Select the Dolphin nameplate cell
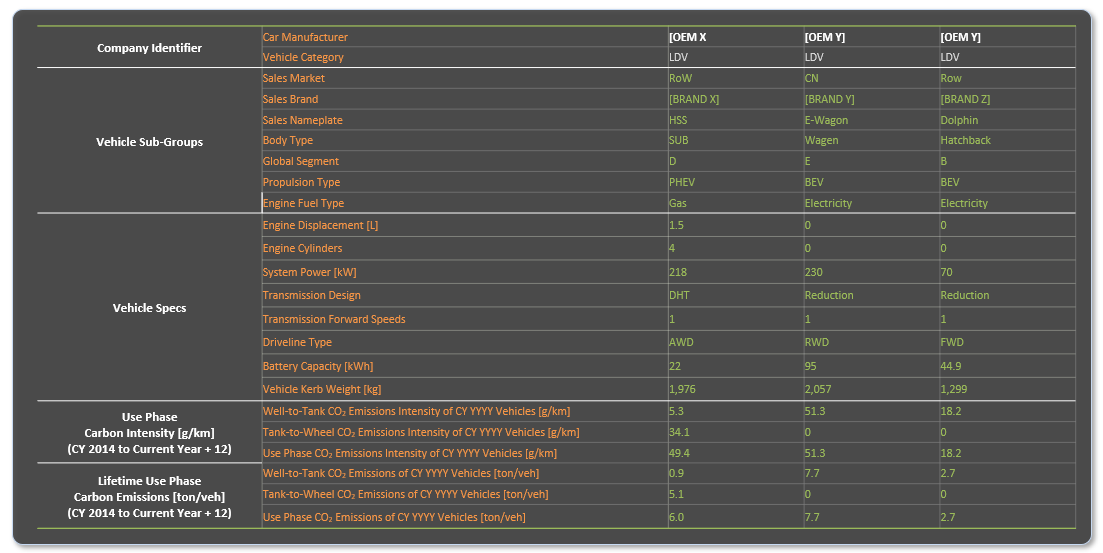1103x553 pixels. 959,120
